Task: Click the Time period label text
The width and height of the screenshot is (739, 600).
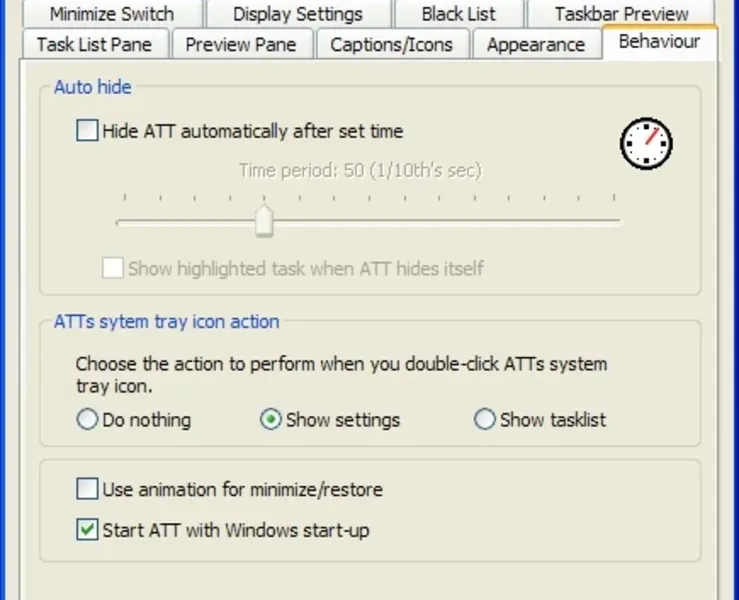Action: pos(360,171)
